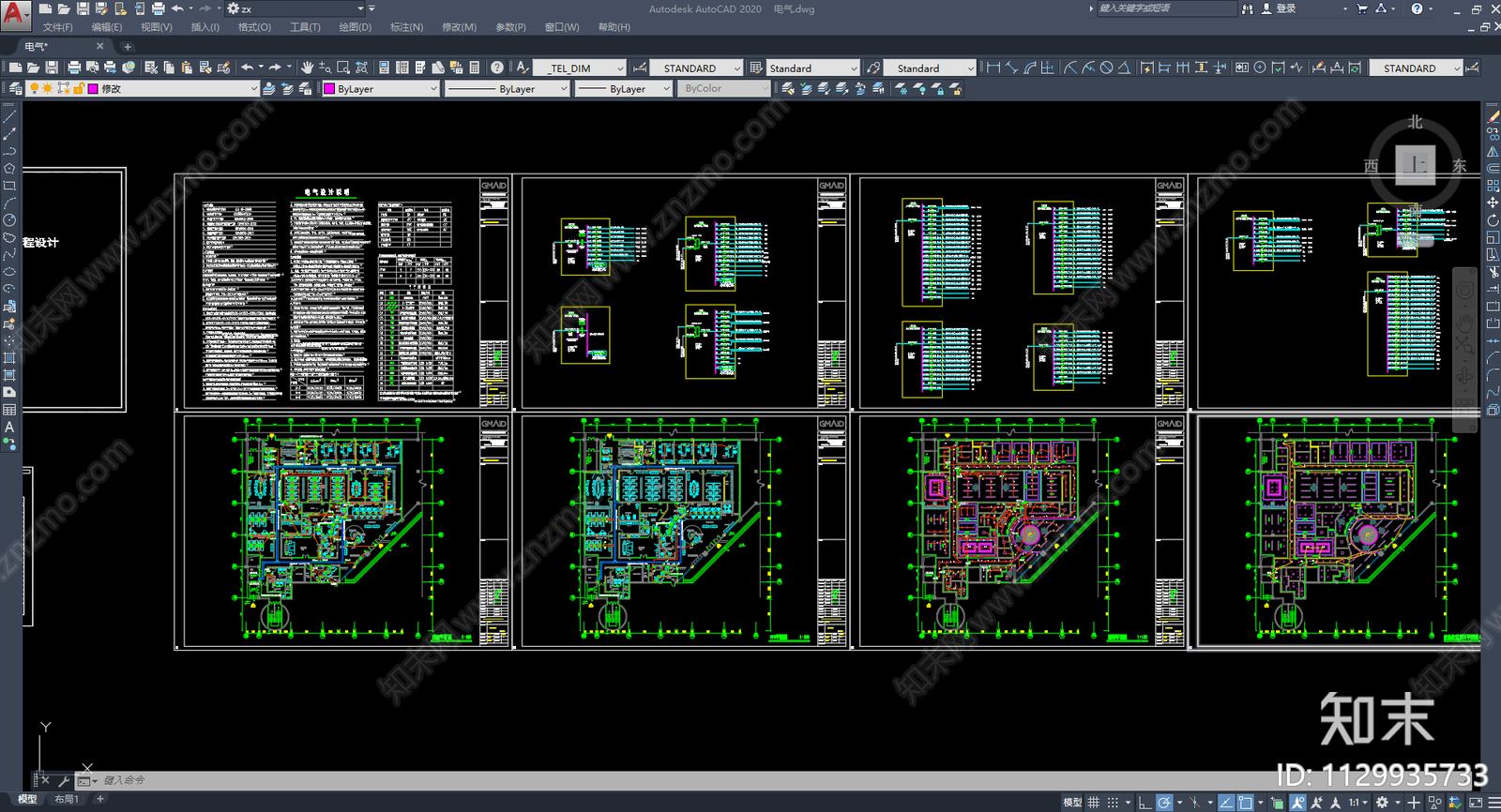This screenshot has height=812, width=1501.
Task: Toggle the drawing grid display in status bar
Action: pos(1093,803)
